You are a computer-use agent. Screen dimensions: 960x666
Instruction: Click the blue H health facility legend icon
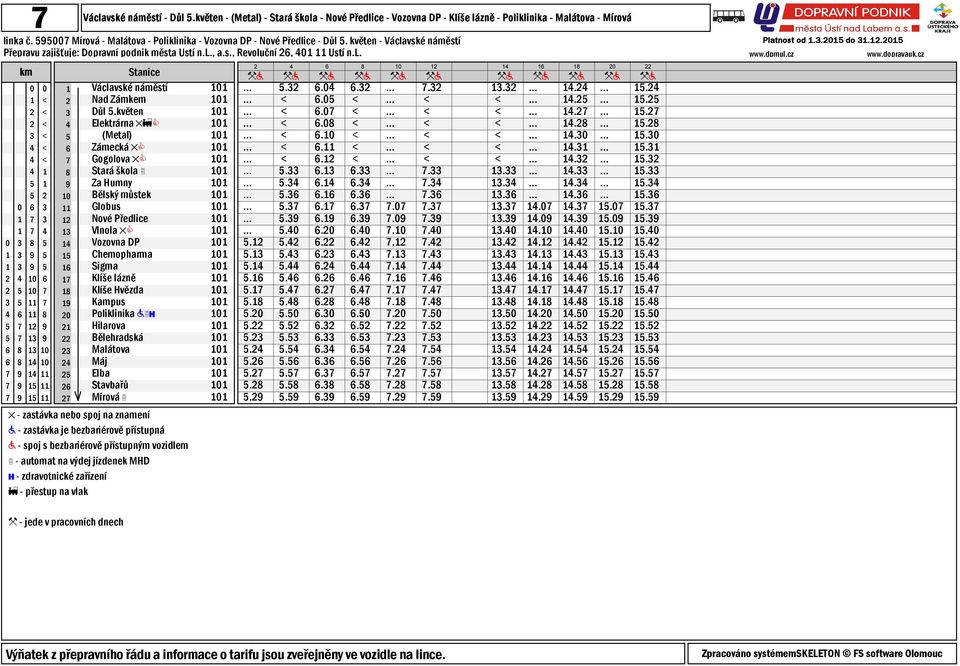[x=11, y=476]
